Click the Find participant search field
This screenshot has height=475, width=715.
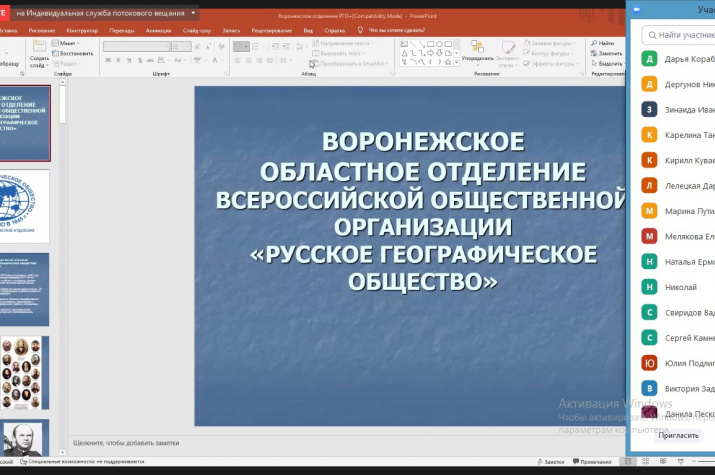tap(679, 35)
